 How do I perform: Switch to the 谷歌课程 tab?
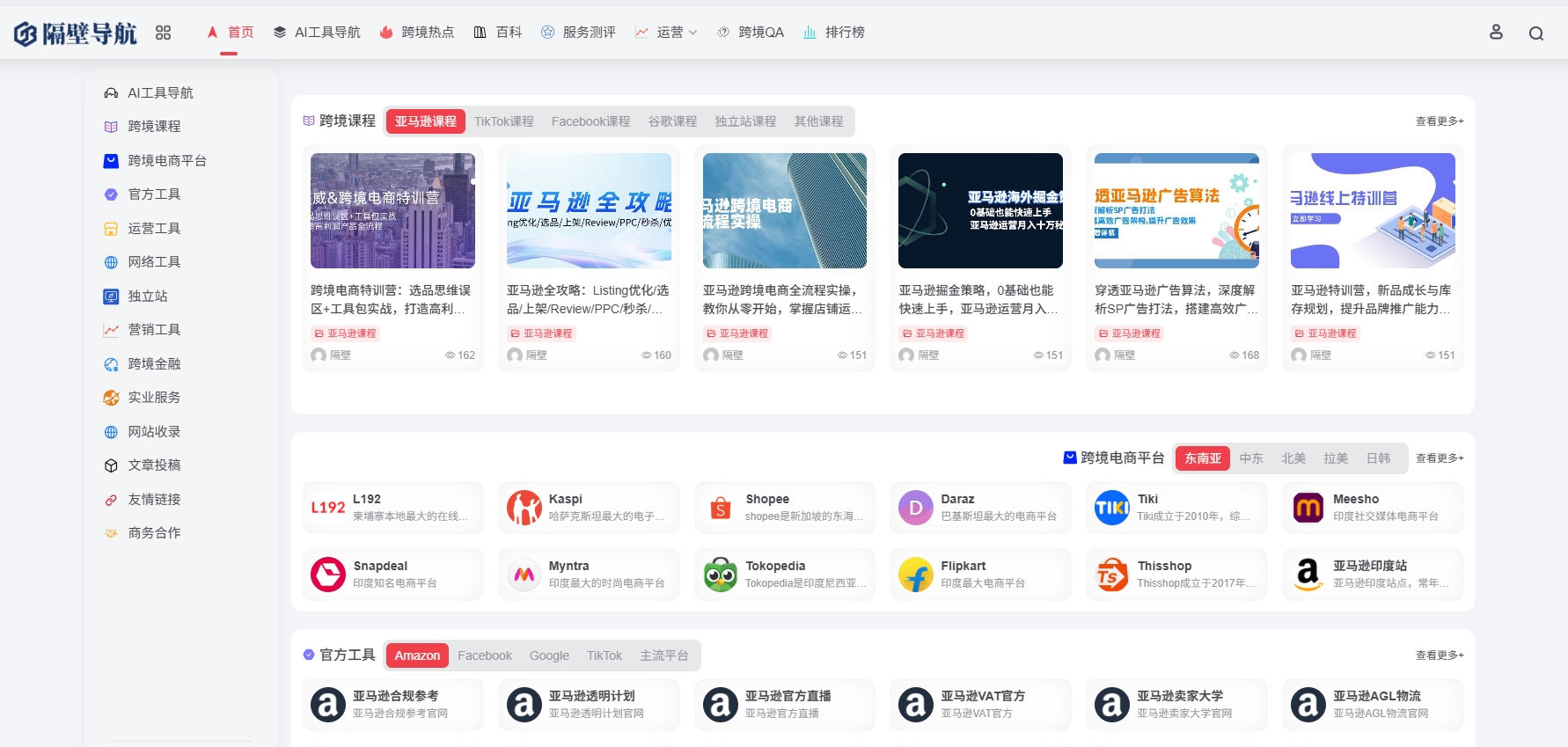[673, 121]
